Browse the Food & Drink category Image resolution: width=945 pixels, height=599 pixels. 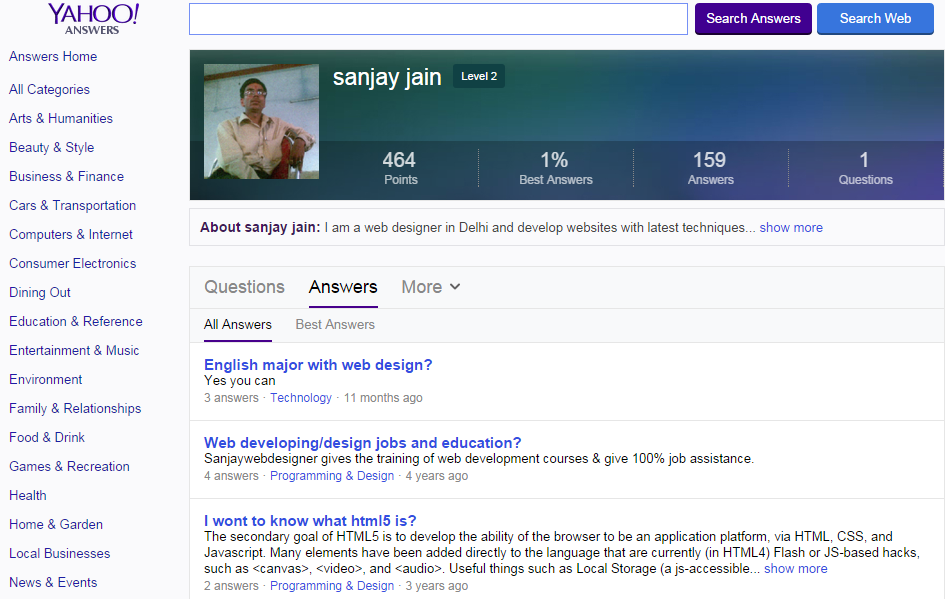coord(47,437)
